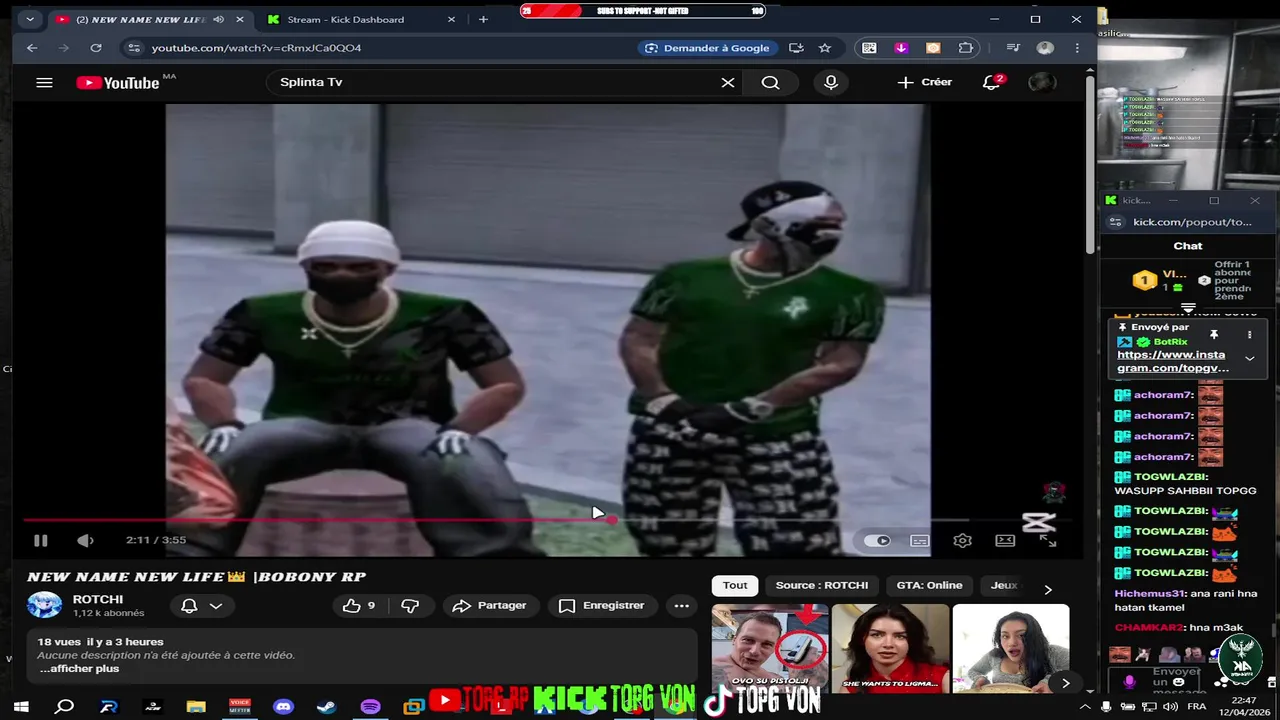The height and width of the screenshot is (720, 1280).
Task: Open the pinned message options in Kick chat
Action: 1249,336
